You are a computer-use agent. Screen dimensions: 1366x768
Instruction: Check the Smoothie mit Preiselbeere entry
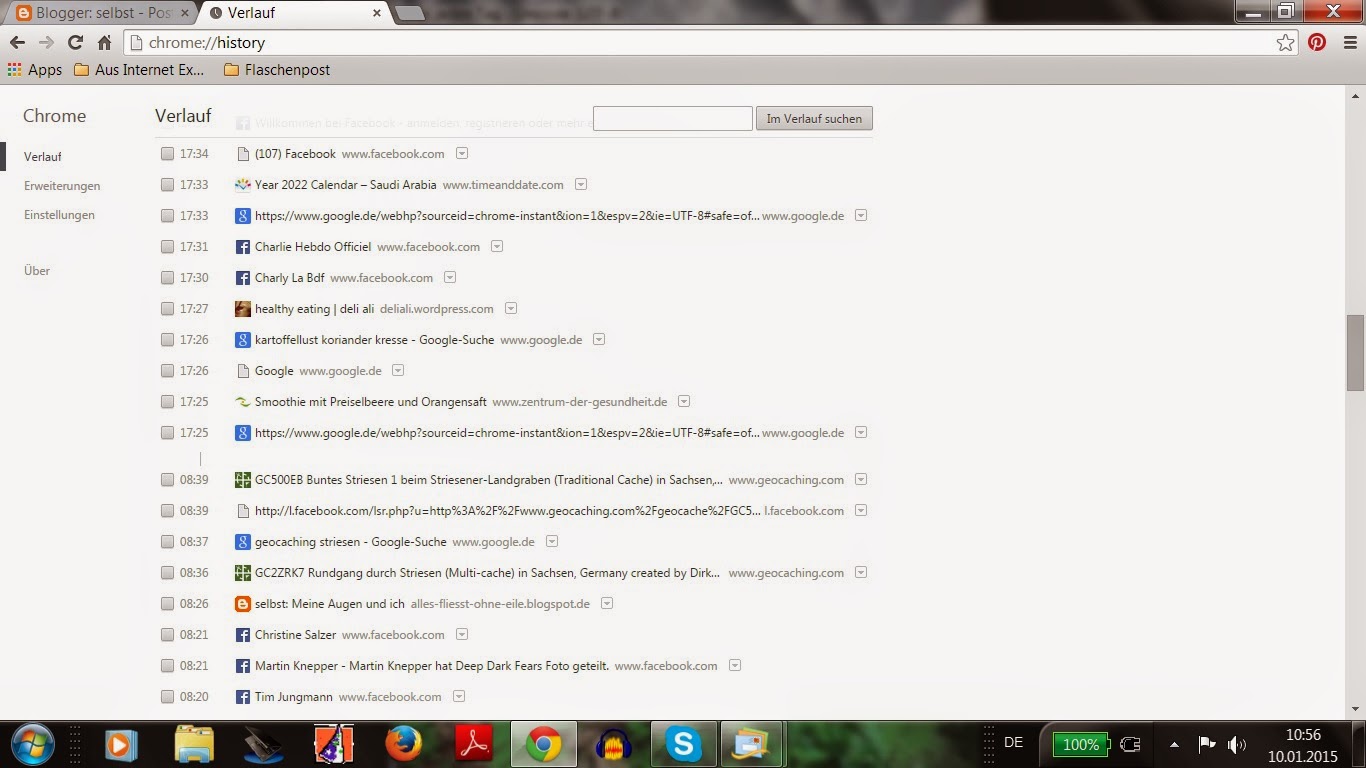tap(167, 402)
